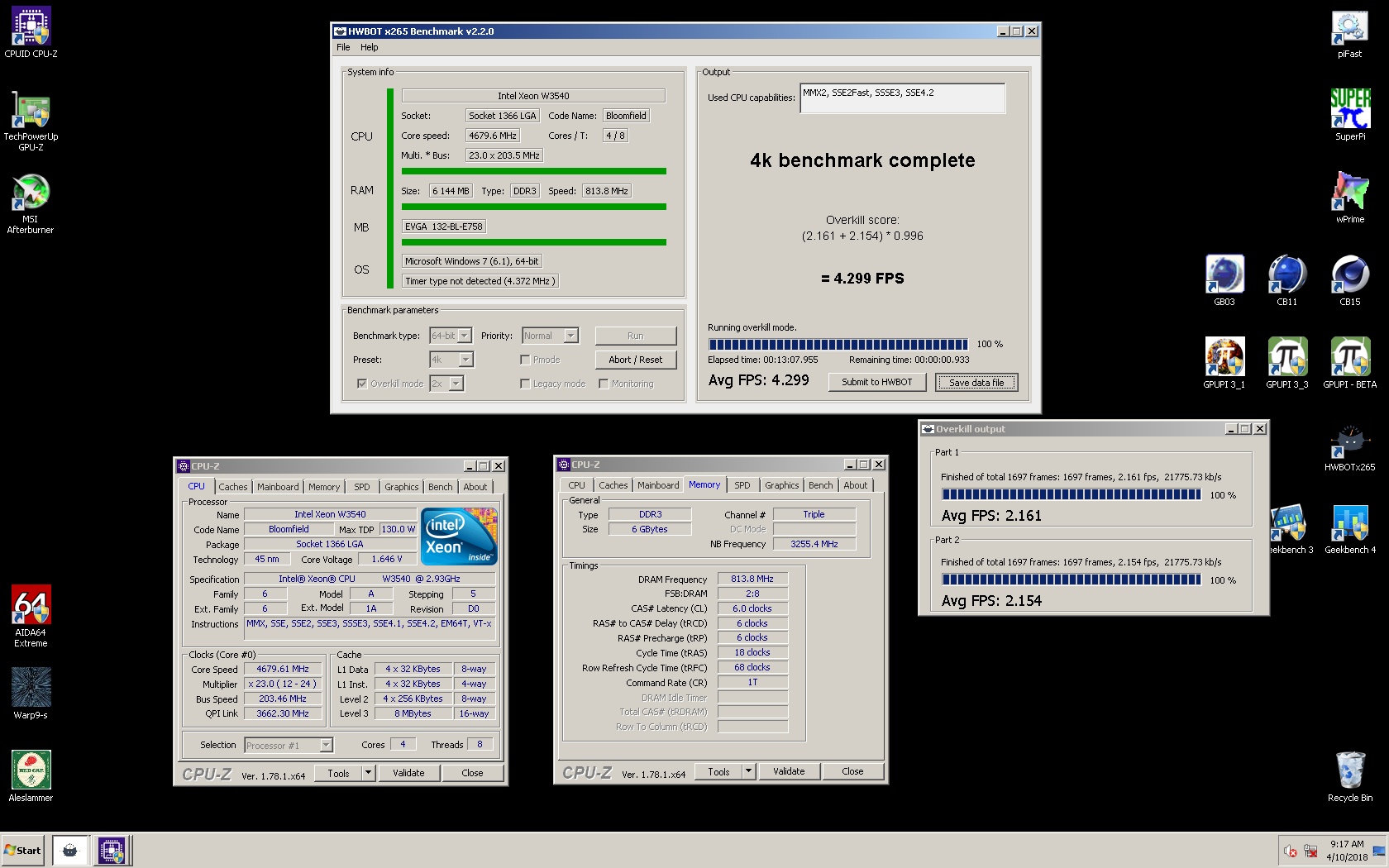1389x868 pixels.
Task: Click the Abort / Reset button
Action: (636, 360)
